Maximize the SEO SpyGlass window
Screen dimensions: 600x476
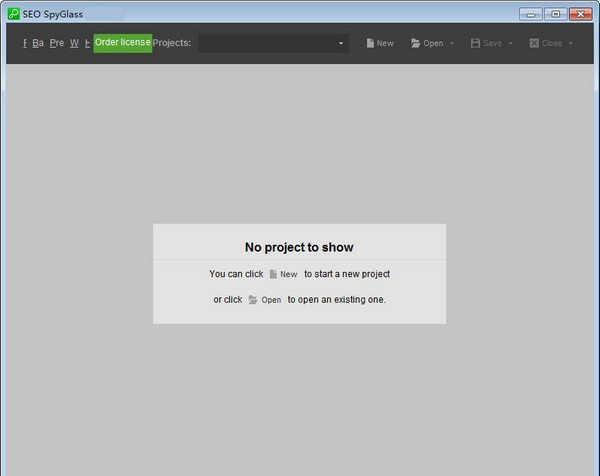556,15
